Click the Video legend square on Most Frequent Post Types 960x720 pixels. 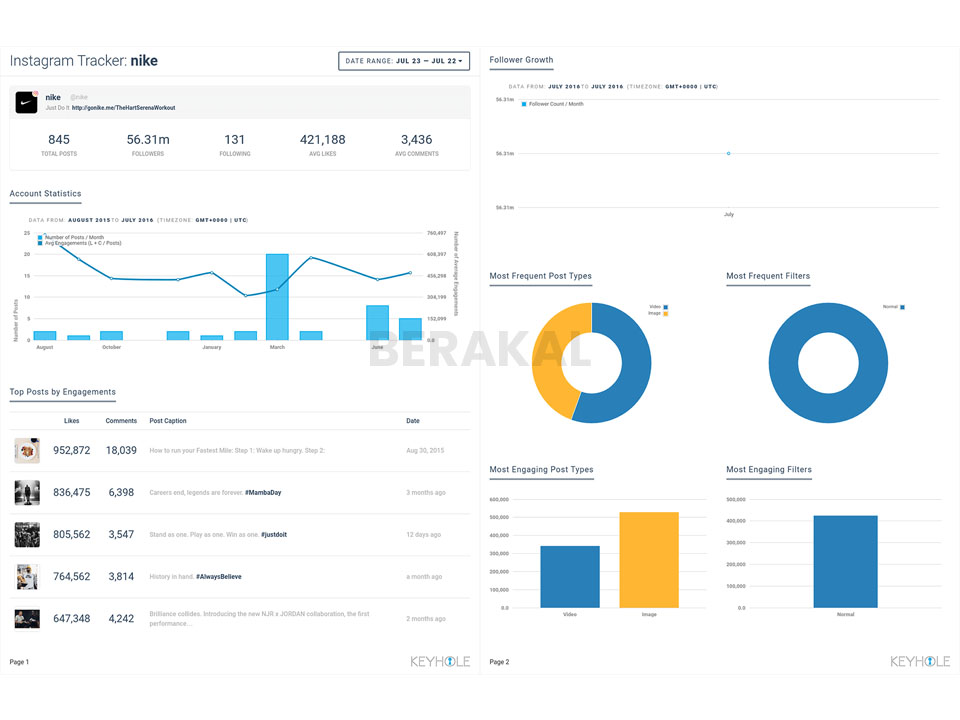coord(664,306)
